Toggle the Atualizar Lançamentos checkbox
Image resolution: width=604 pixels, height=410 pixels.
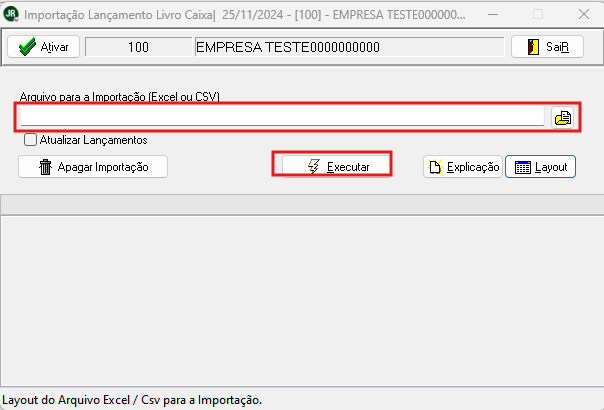[x=30, y=139]
